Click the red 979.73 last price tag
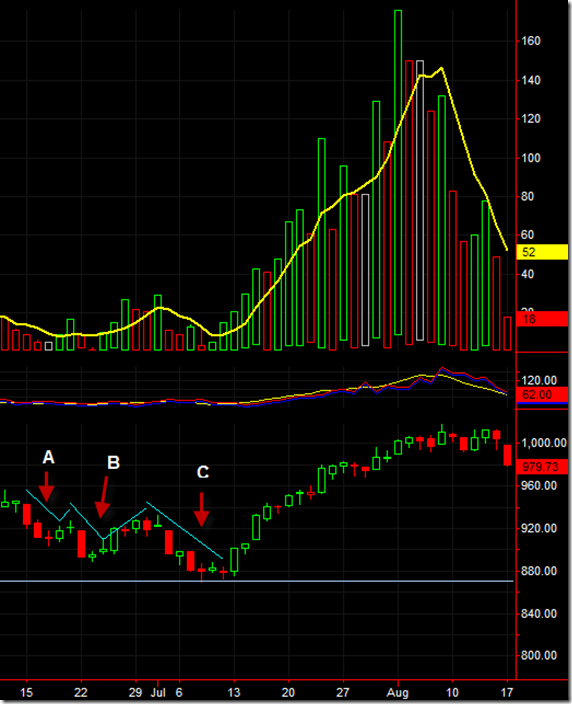This screenshot has height=704, width=572. click(x=542, y=467)
